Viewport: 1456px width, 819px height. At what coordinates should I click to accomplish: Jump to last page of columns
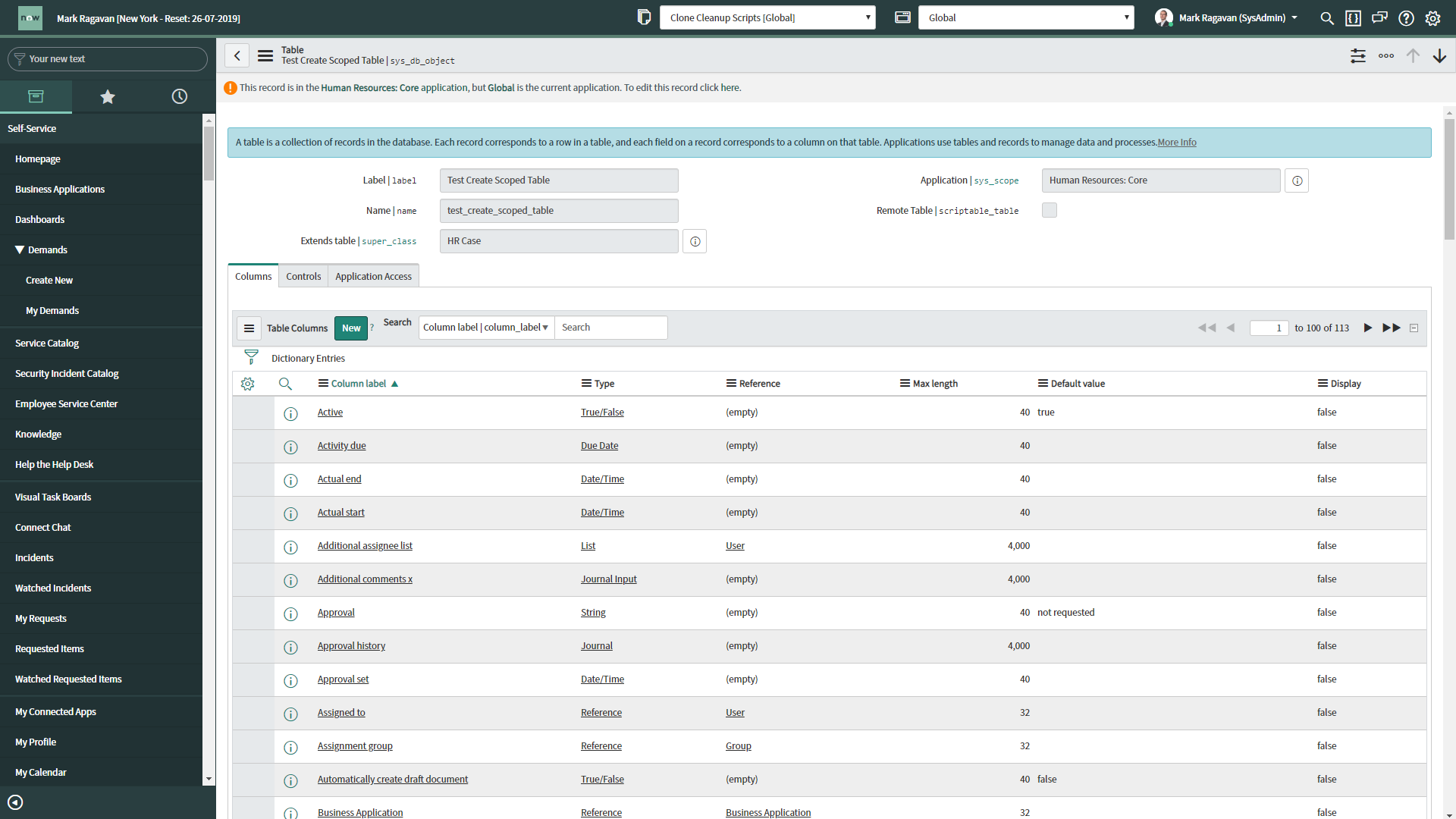pyautogui.click(x=1392, y=328)
